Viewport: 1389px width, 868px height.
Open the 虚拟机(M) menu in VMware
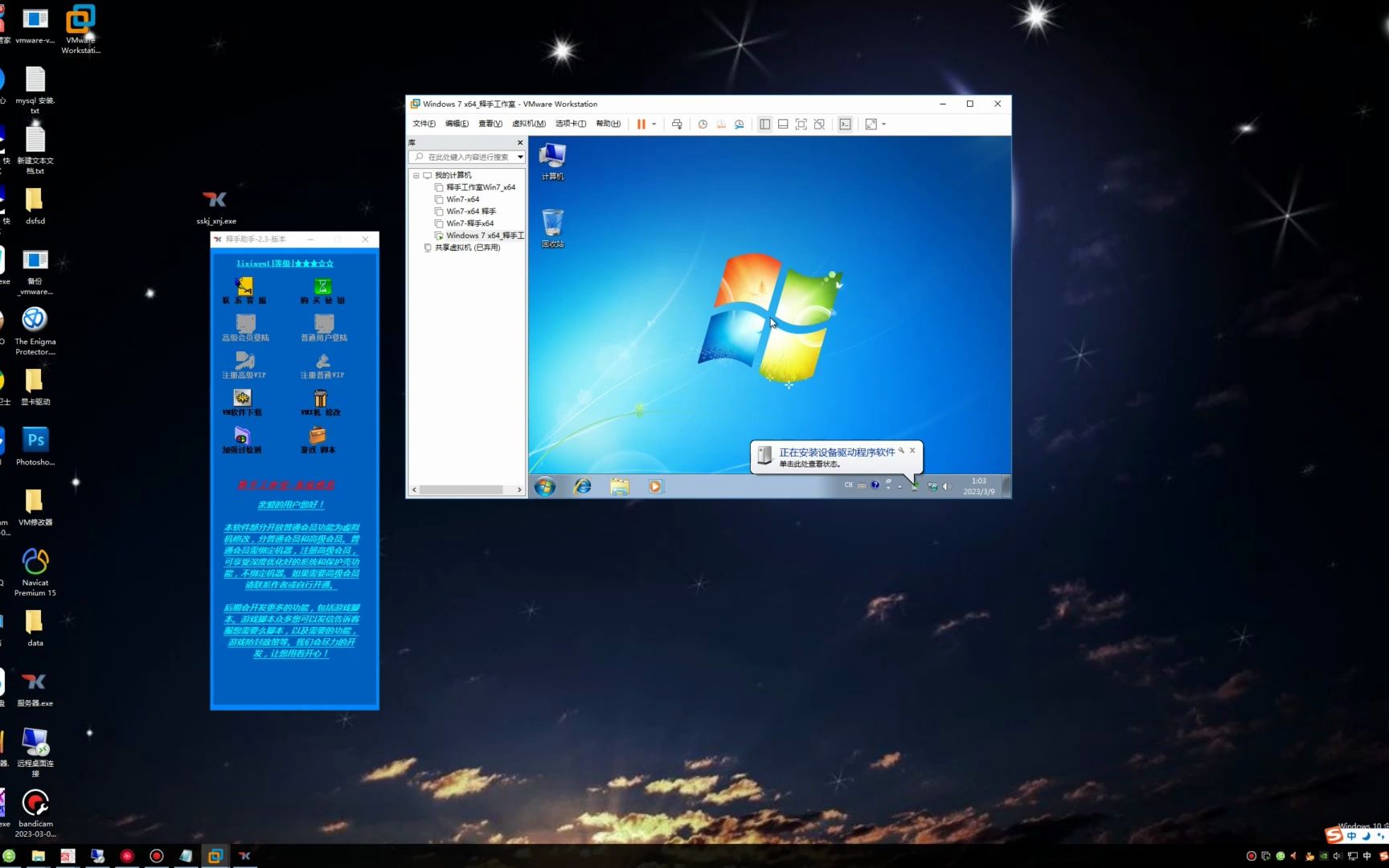[528, 124]
